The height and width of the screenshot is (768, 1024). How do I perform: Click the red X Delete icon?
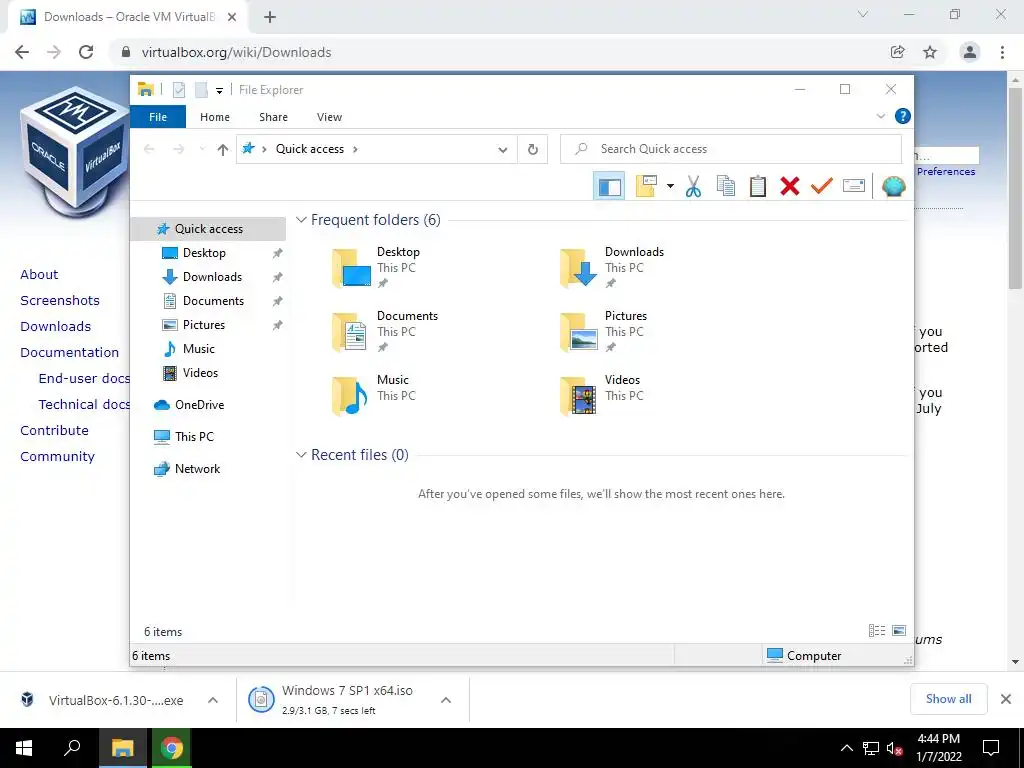coord(790,186)
